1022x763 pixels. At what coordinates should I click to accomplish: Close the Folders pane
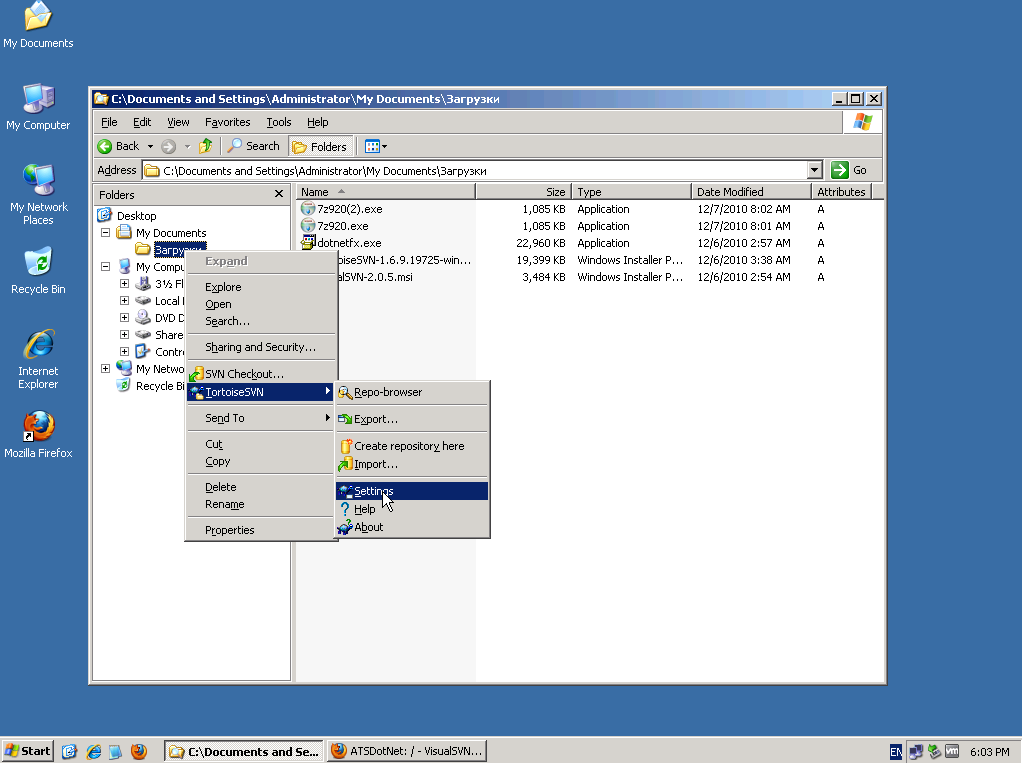[x=279, y=194]
